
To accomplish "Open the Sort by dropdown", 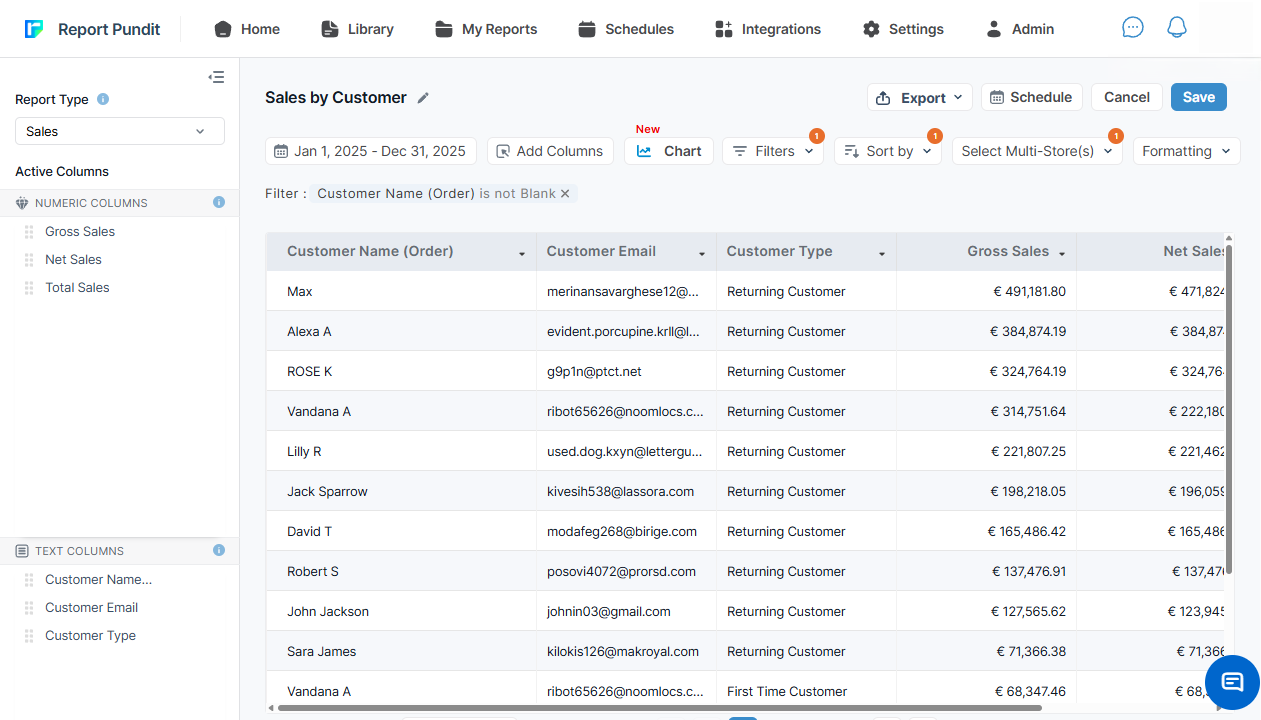I will 888,151.
